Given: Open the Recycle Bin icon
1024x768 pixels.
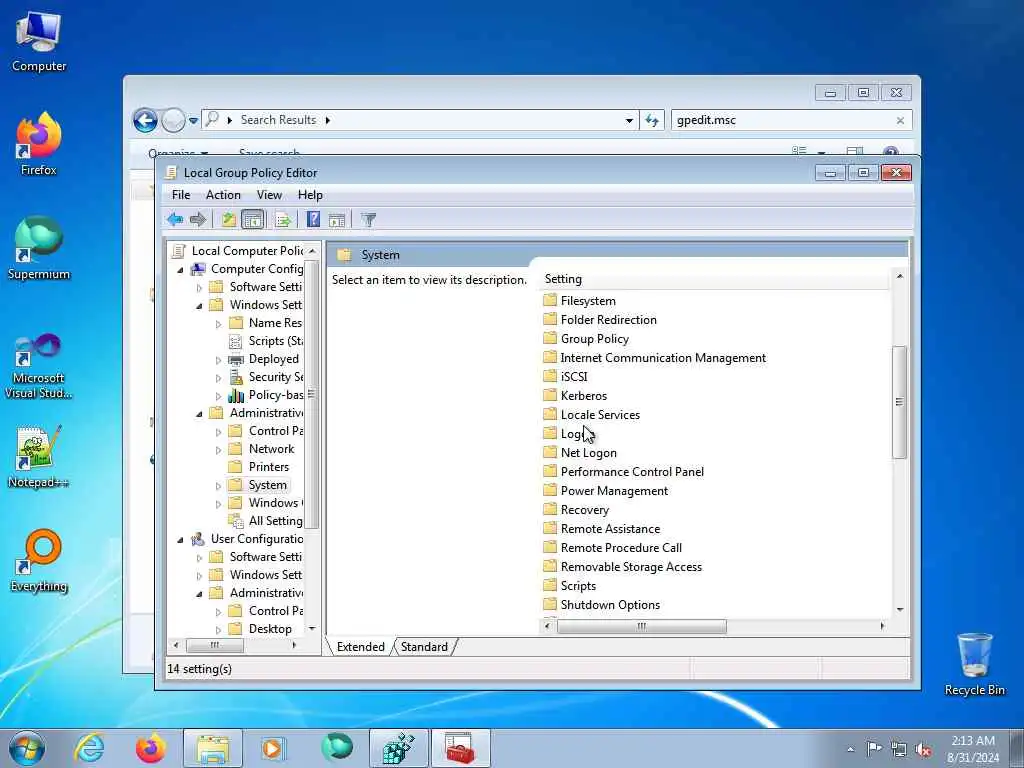Looking at the screenshot, I should click(x=974, y=664).
